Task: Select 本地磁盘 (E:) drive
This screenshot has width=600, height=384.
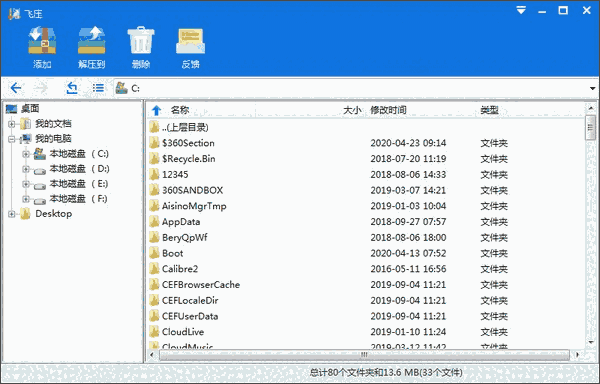Action: tap(79, 184)
